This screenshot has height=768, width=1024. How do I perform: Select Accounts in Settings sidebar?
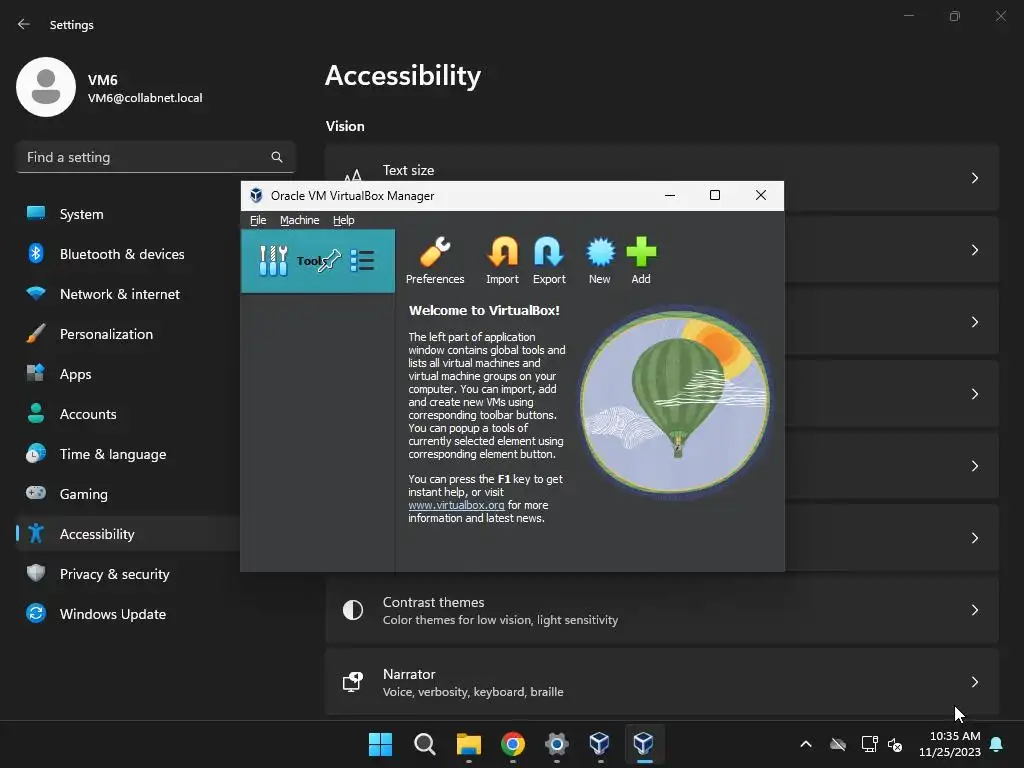point(129,414)
